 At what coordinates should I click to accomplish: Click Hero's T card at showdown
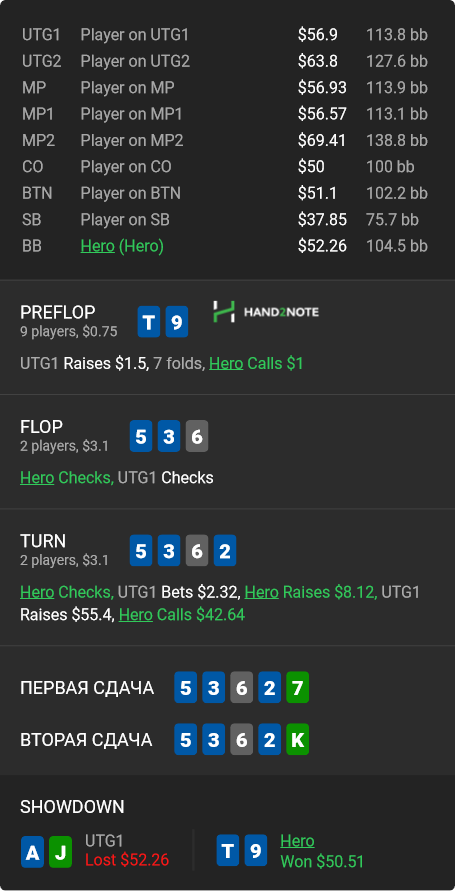click(x=228, y=851)
